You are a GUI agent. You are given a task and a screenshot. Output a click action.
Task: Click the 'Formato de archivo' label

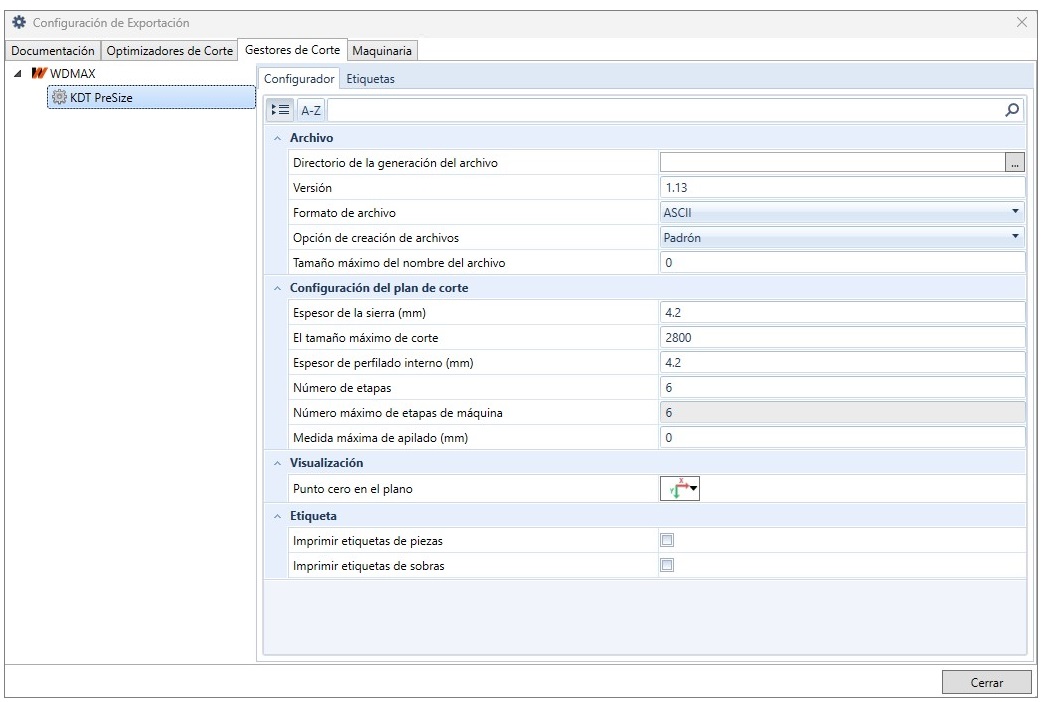[x=344, y=213]
